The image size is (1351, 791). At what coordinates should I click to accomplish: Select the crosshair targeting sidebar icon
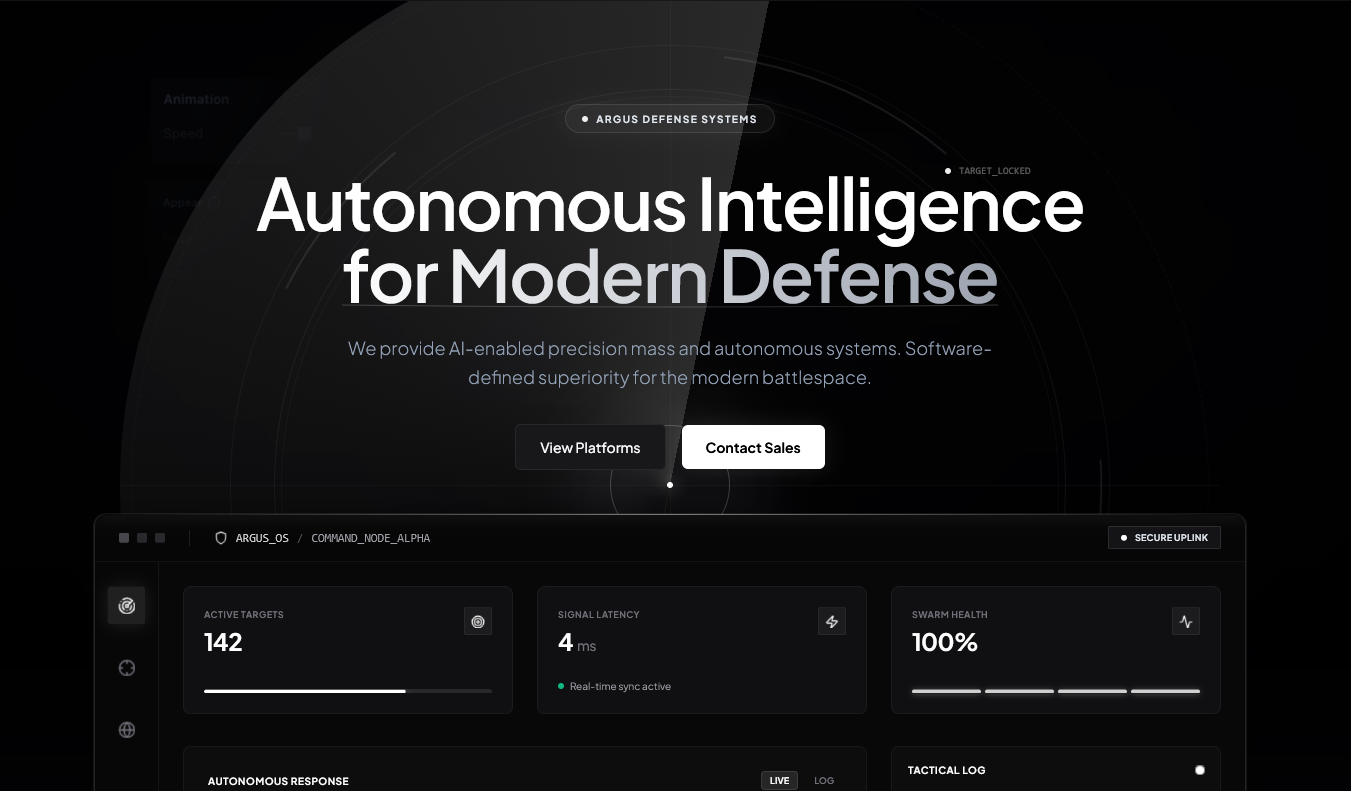coord(126,668)
